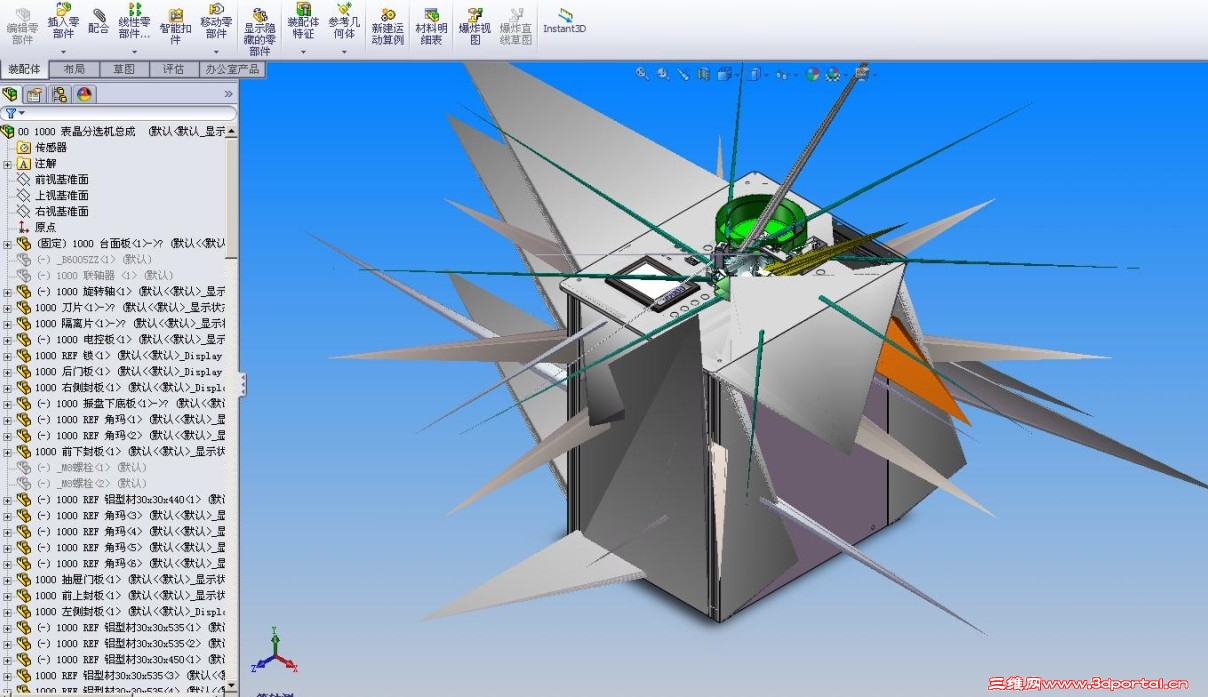Open dropdown arrow under 线性零部件
1208x697 pixels.
point(134,52)
